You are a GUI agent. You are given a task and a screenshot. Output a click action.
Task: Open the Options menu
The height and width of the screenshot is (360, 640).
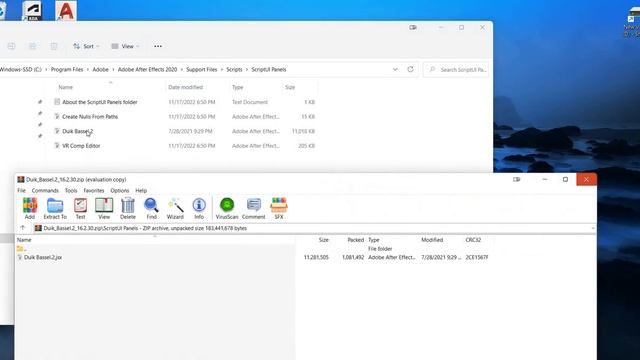click(120, 191)
